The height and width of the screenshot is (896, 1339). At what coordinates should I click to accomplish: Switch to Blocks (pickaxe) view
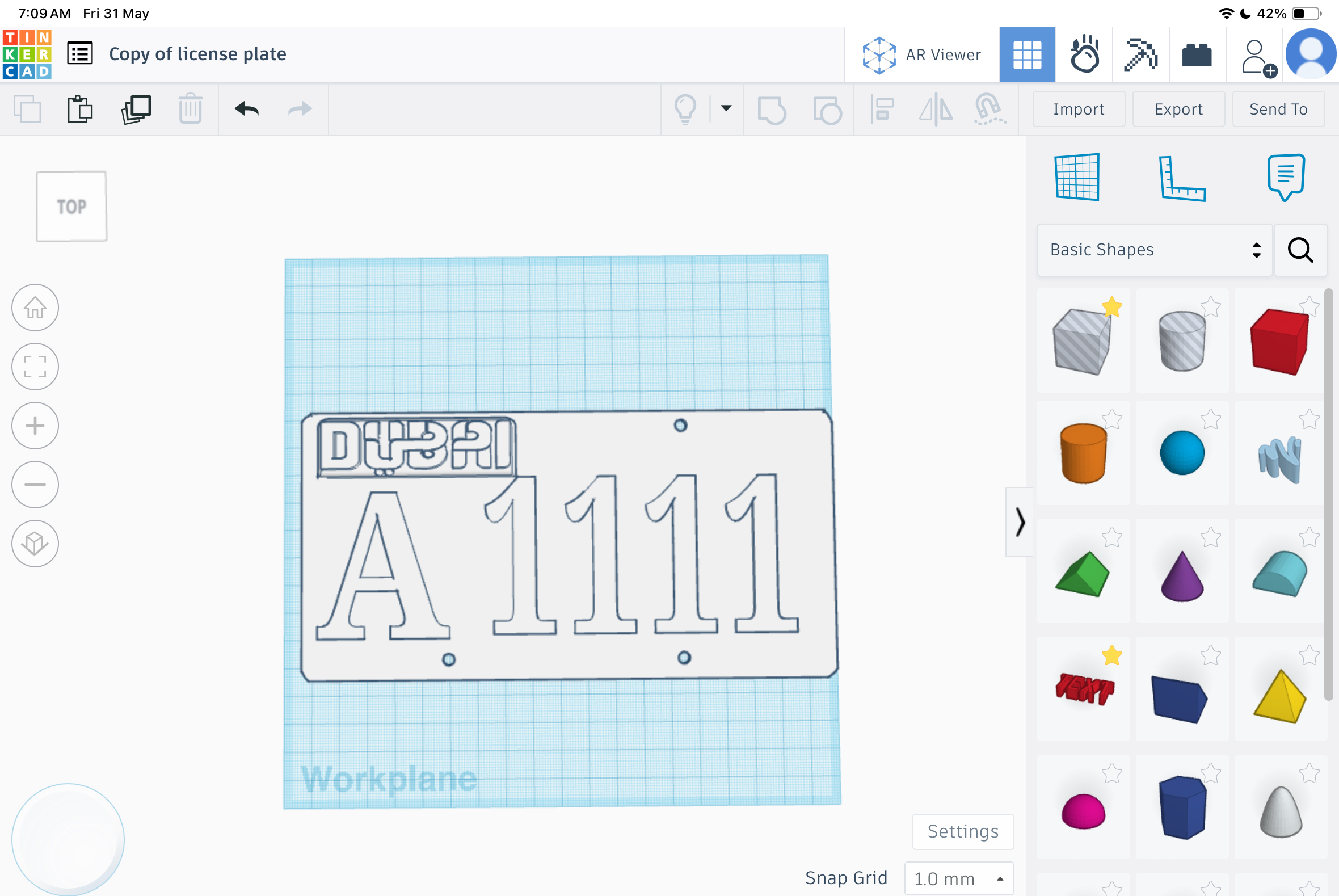[x=1140, y=55]
